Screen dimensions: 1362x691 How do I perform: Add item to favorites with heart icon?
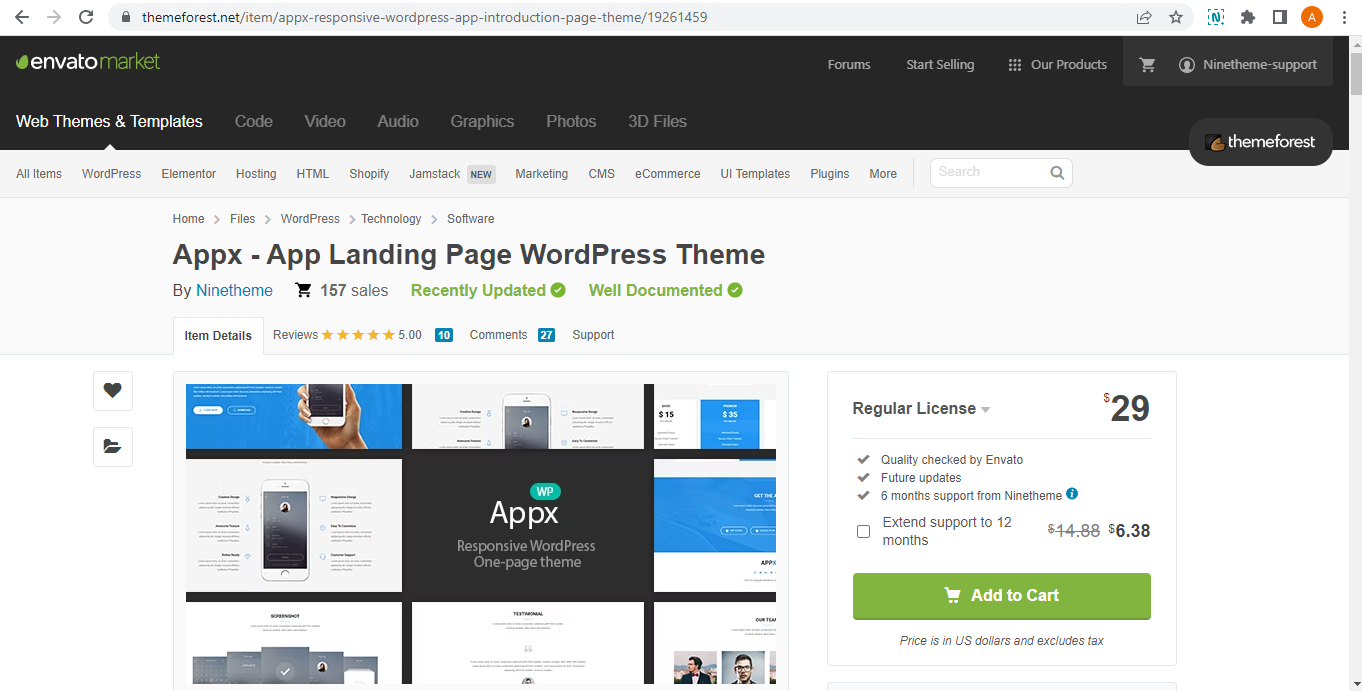tap(113, 391)
